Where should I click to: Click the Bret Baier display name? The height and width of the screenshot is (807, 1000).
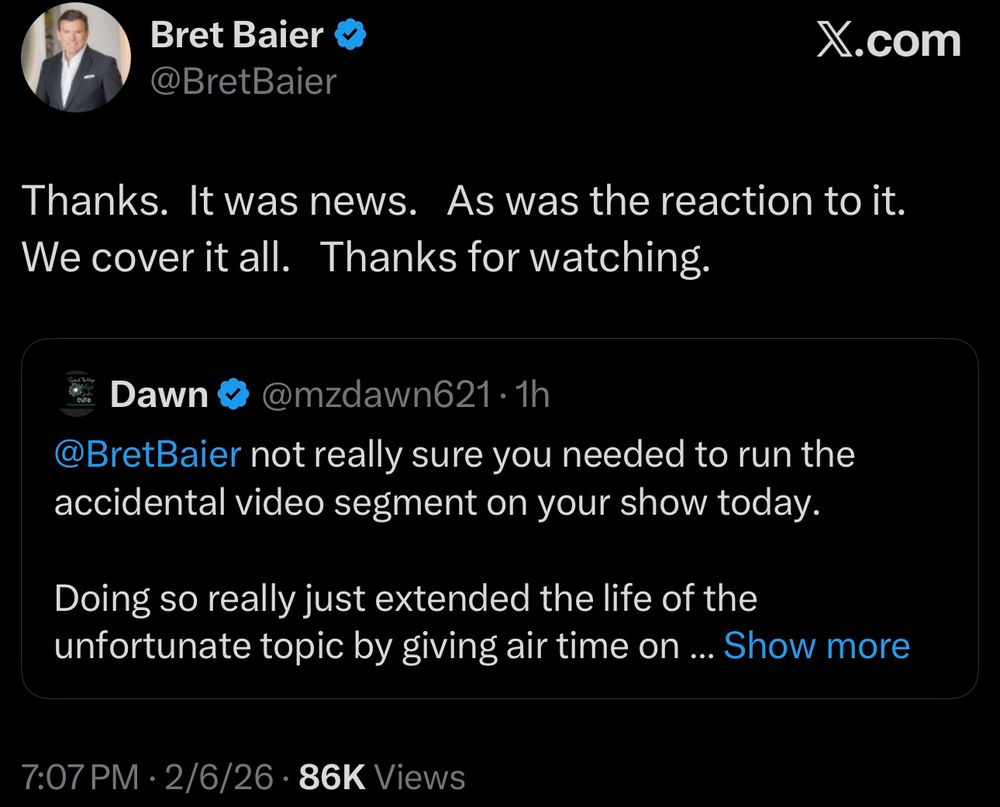[236, 37]
